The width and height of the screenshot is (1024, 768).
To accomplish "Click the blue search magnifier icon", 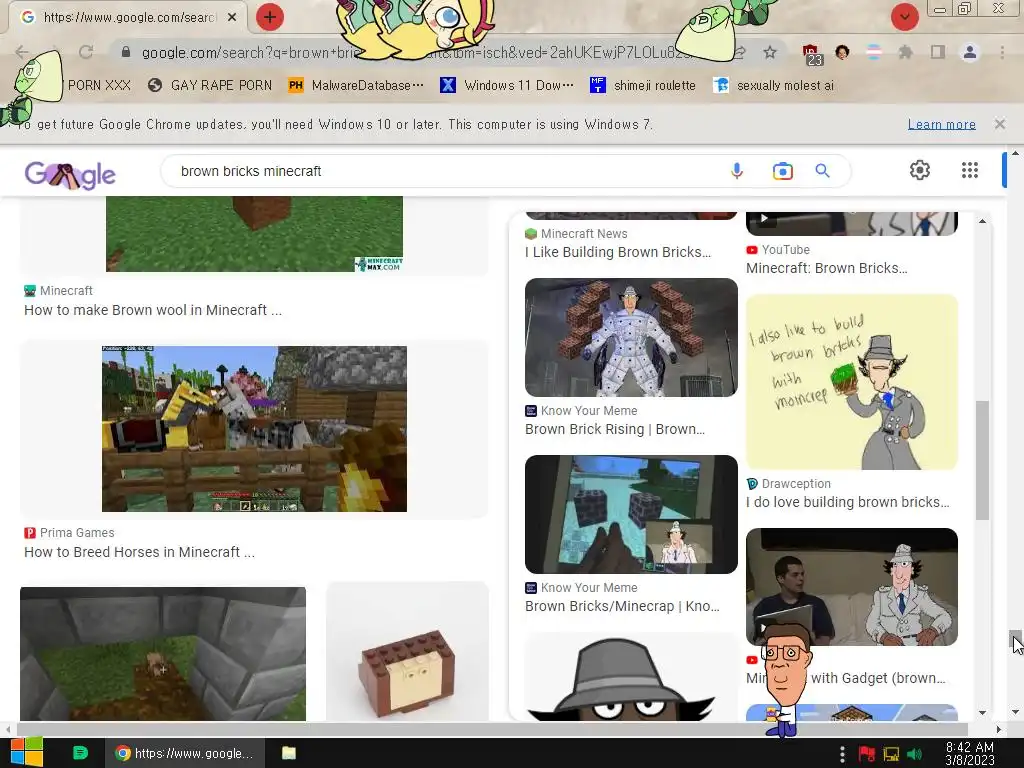I will [x=822, y=171].
